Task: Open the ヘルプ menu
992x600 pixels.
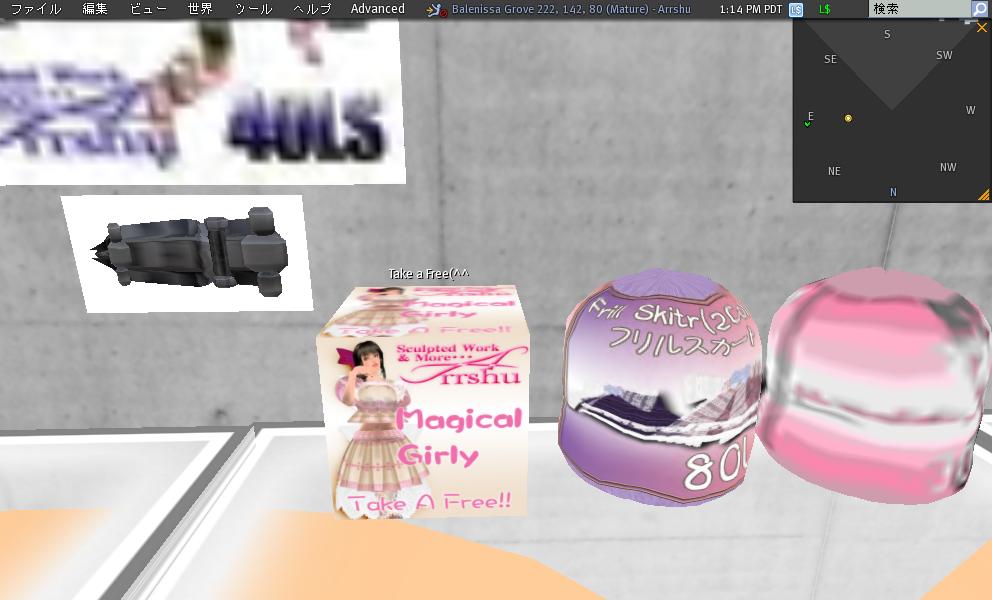Action: (x=312, y=9)
